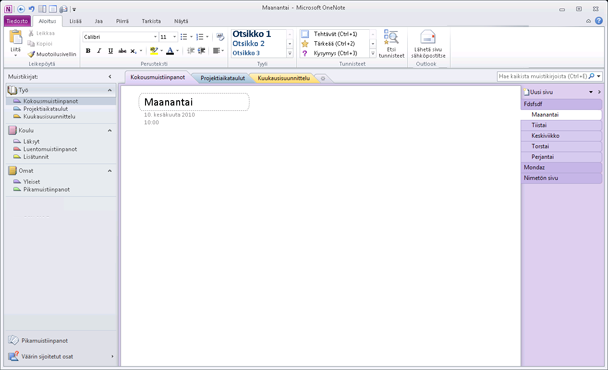Screen dimensions: 608x370
Task: Clear all formatting icon
Action: (x=220, y=37)
